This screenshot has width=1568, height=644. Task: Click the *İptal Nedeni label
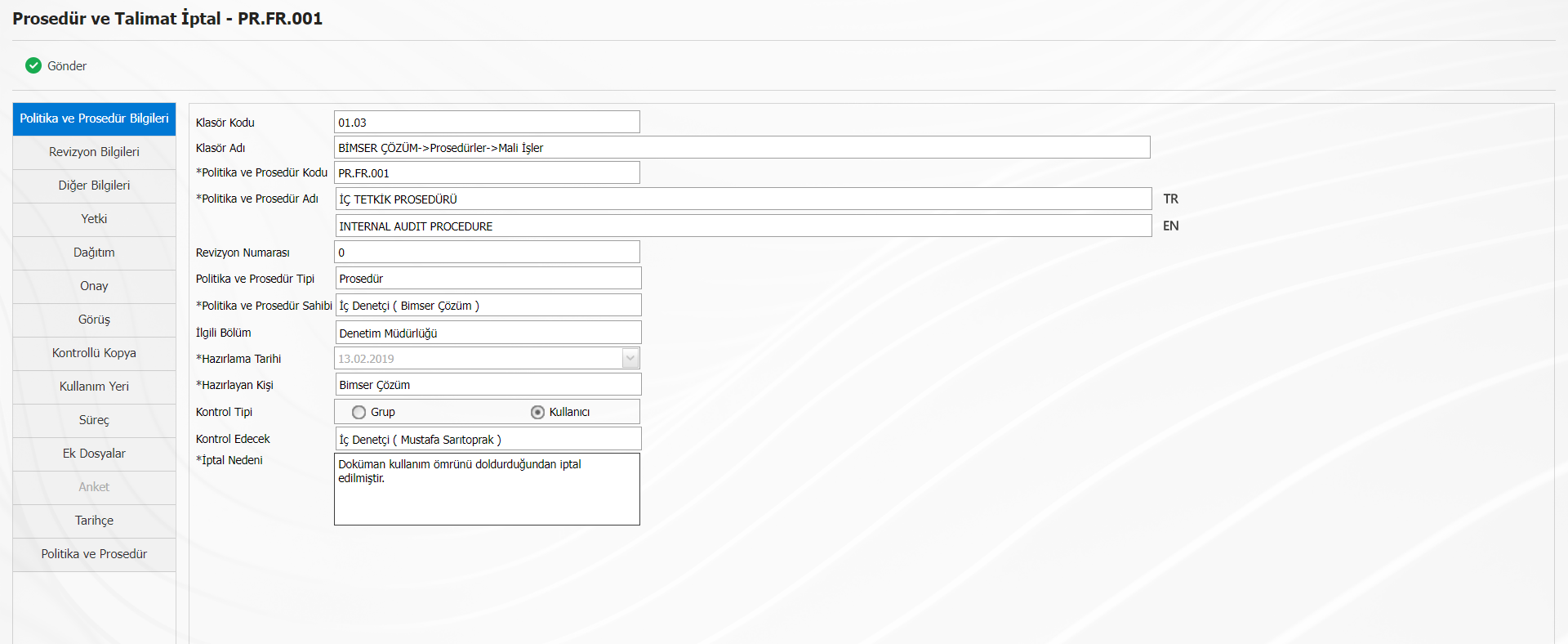[x=229, y=460]
